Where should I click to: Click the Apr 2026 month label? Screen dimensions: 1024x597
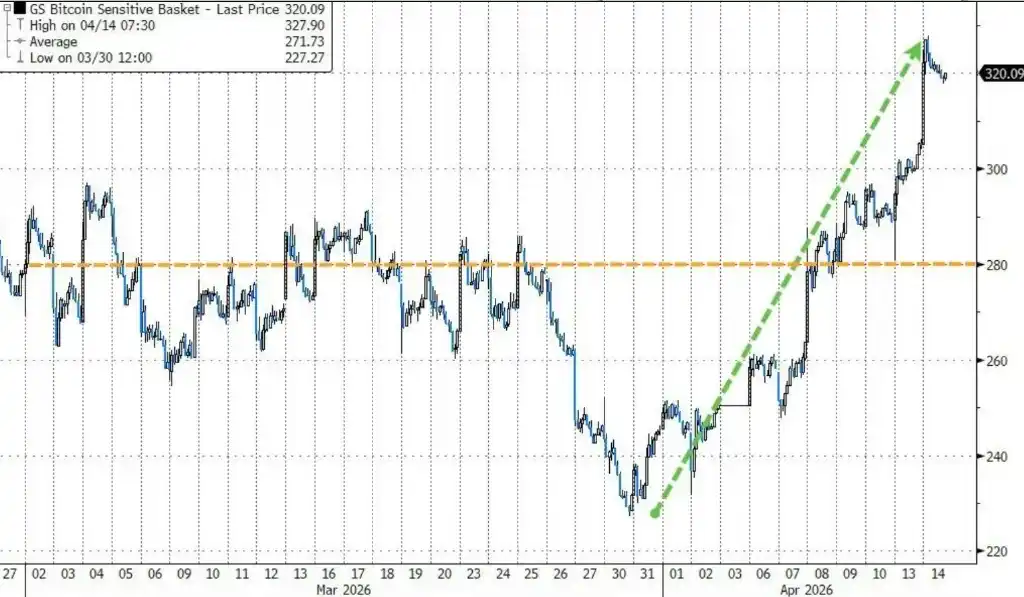792,590
